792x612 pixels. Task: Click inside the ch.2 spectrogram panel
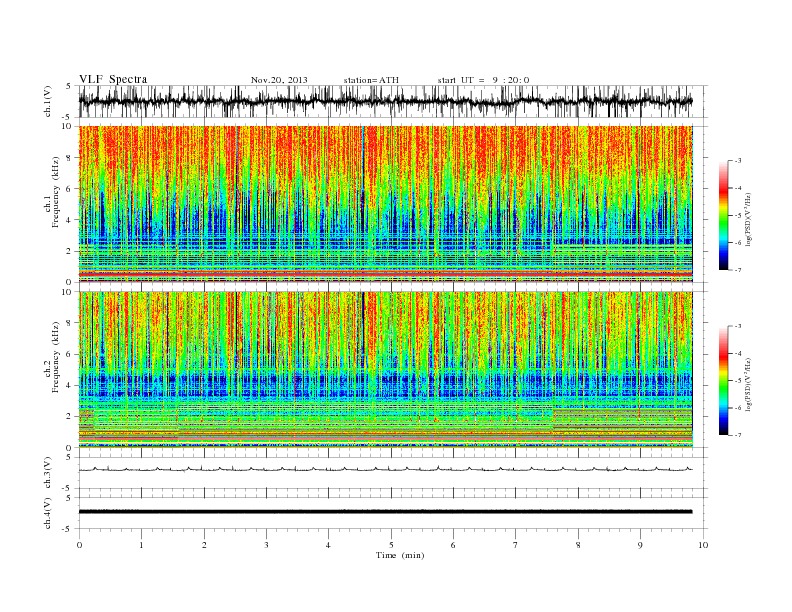(386, 369)
